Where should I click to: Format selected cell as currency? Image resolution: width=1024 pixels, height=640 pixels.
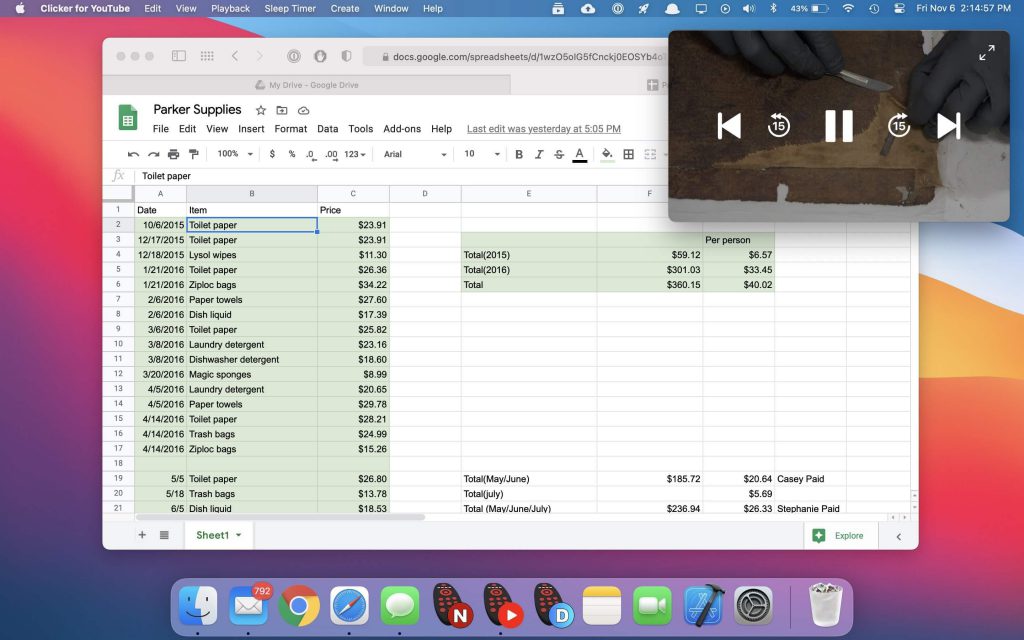pyautogui.click(x=272, y=154)
